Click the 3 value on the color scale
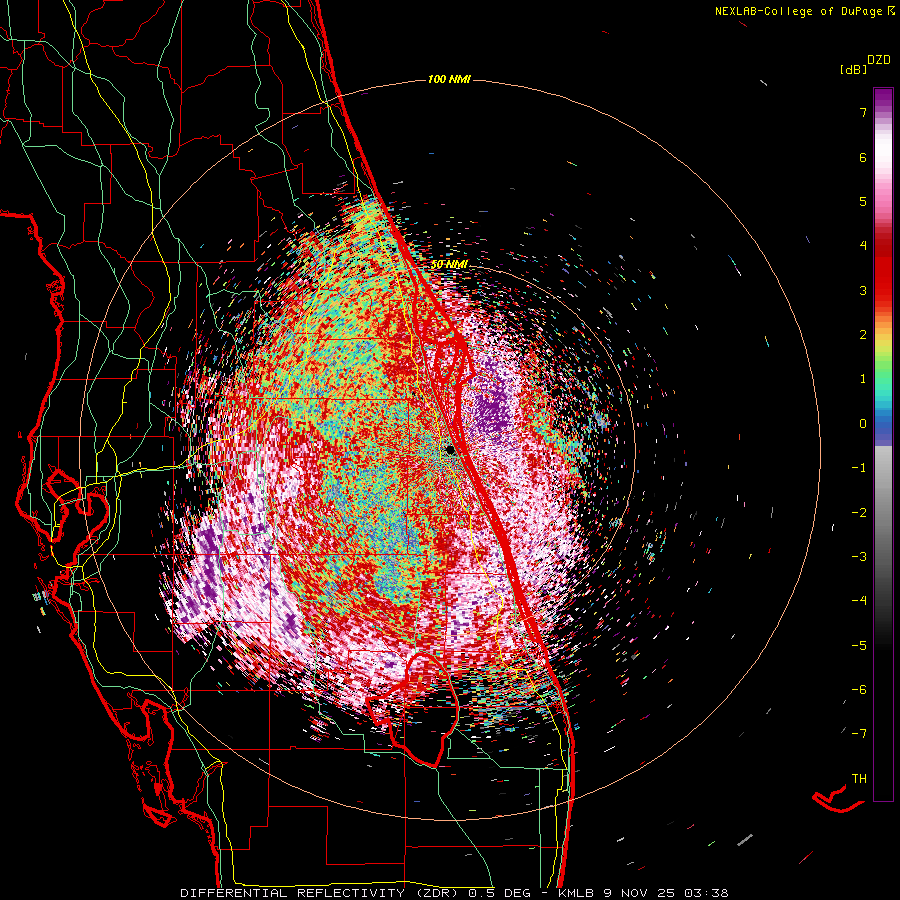 (x=863, y=290)
